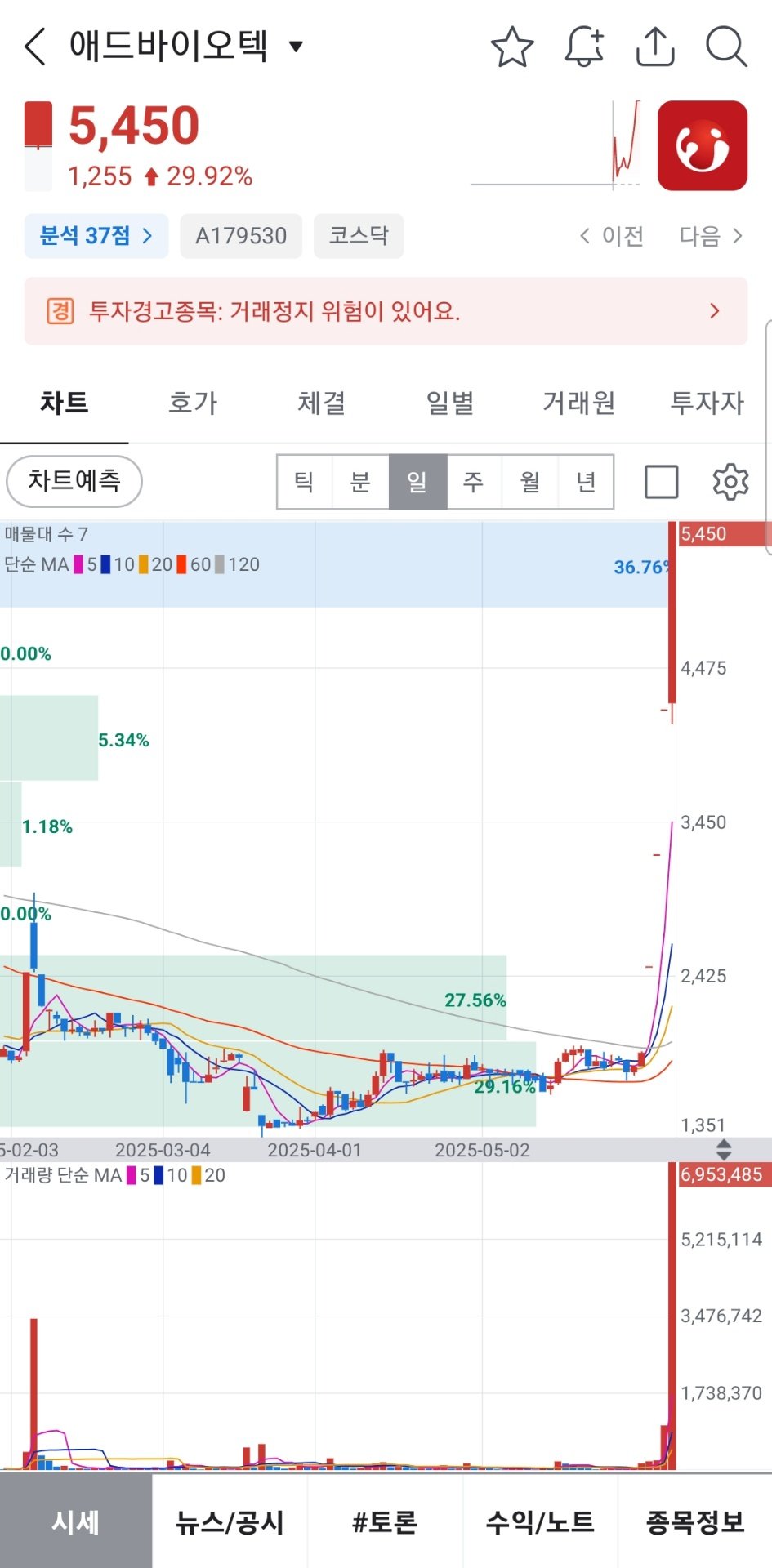Switch to the 호가 tab

coord(193,403)
